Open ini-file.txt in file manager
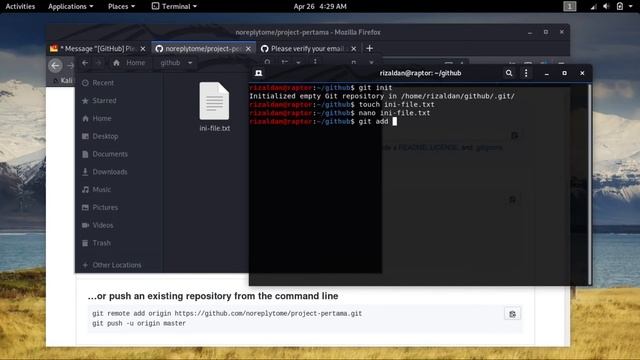The height and width of the screenshot is (360, 640). tap(214, 107)
